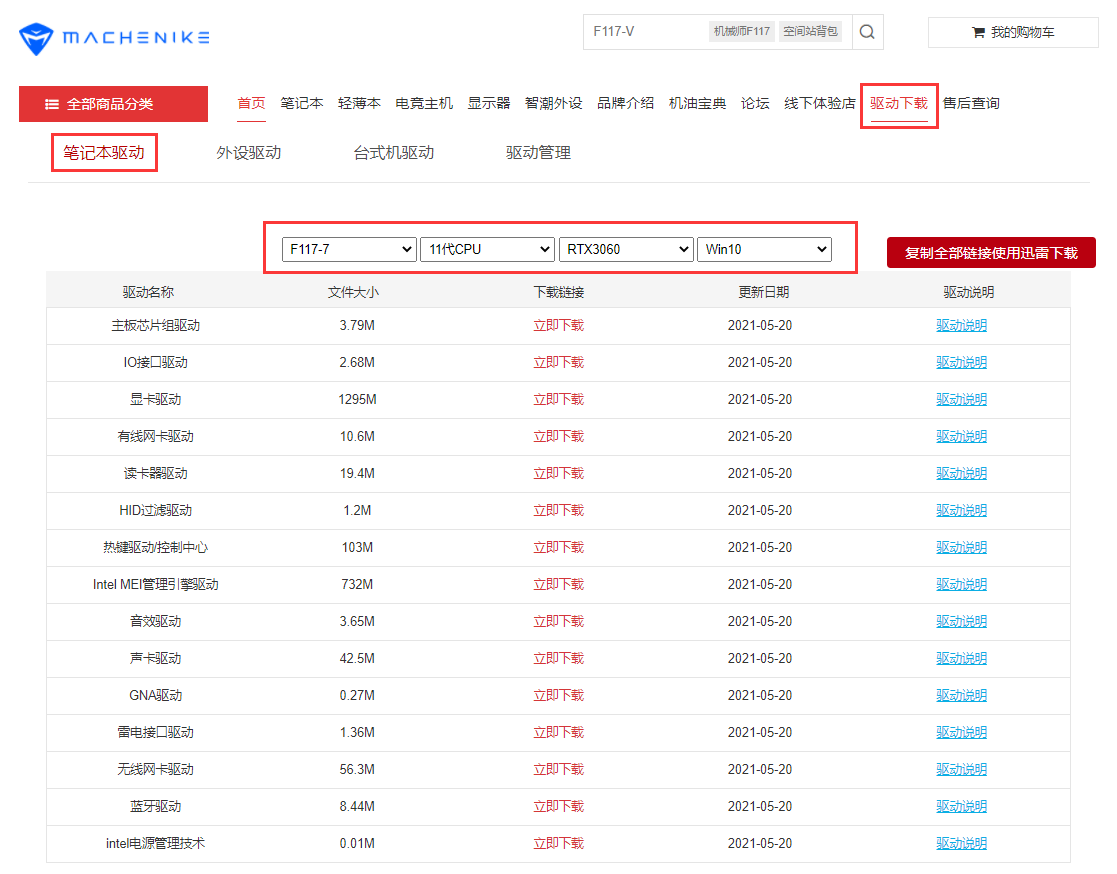1117x874 pixels.
Task: Switch to the 笔记本驱动 tab
Action: 104,152
